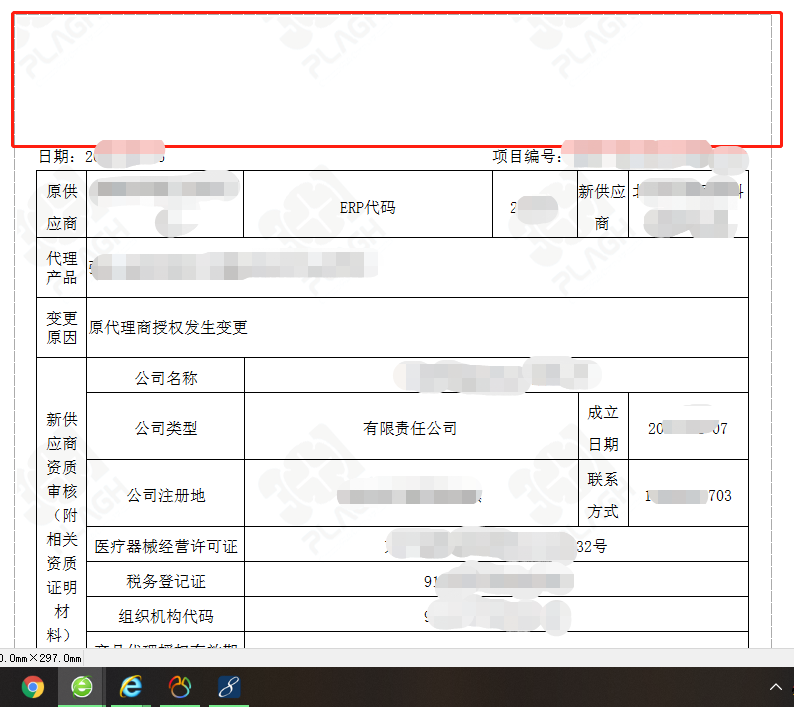Select the 公司类型 label cell
The image size is (794, 707).
[166, 426]
